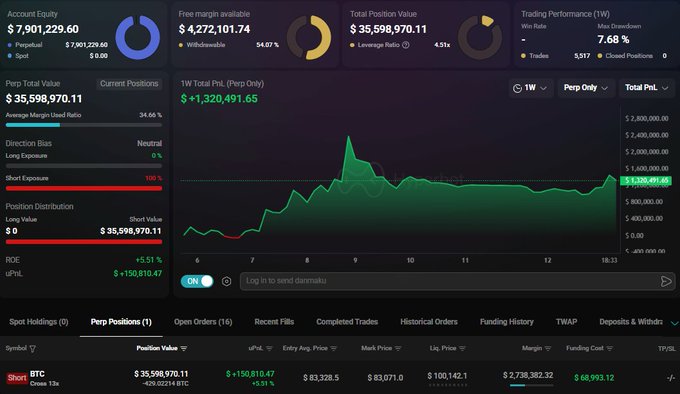
Task: Click the send danmaku arrow icon
Action: coord(666,281)
